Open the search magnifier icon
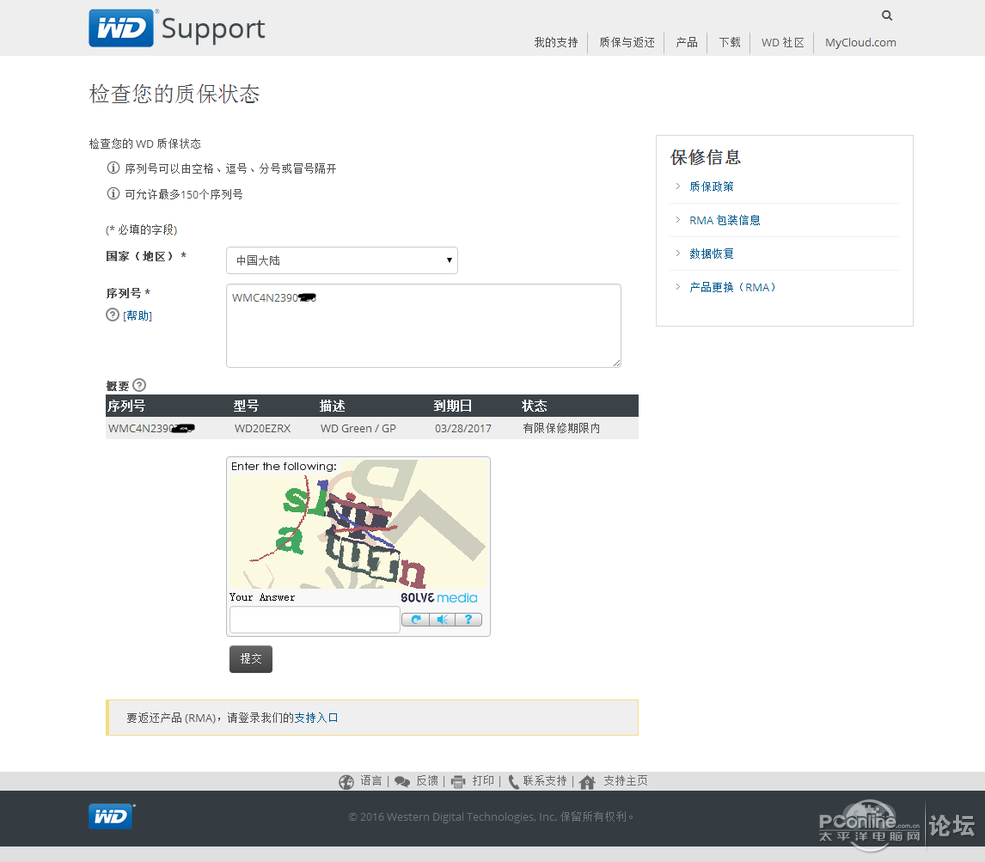985x862 pixels. 886,16
